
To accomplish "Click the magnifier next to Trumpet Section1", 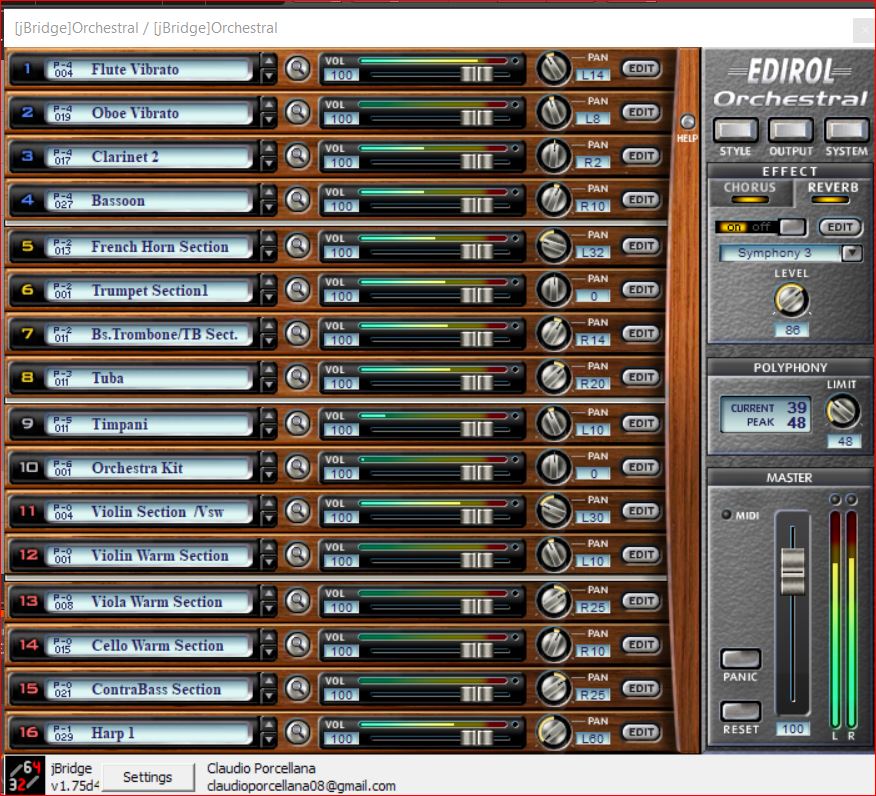I will 298,289.
